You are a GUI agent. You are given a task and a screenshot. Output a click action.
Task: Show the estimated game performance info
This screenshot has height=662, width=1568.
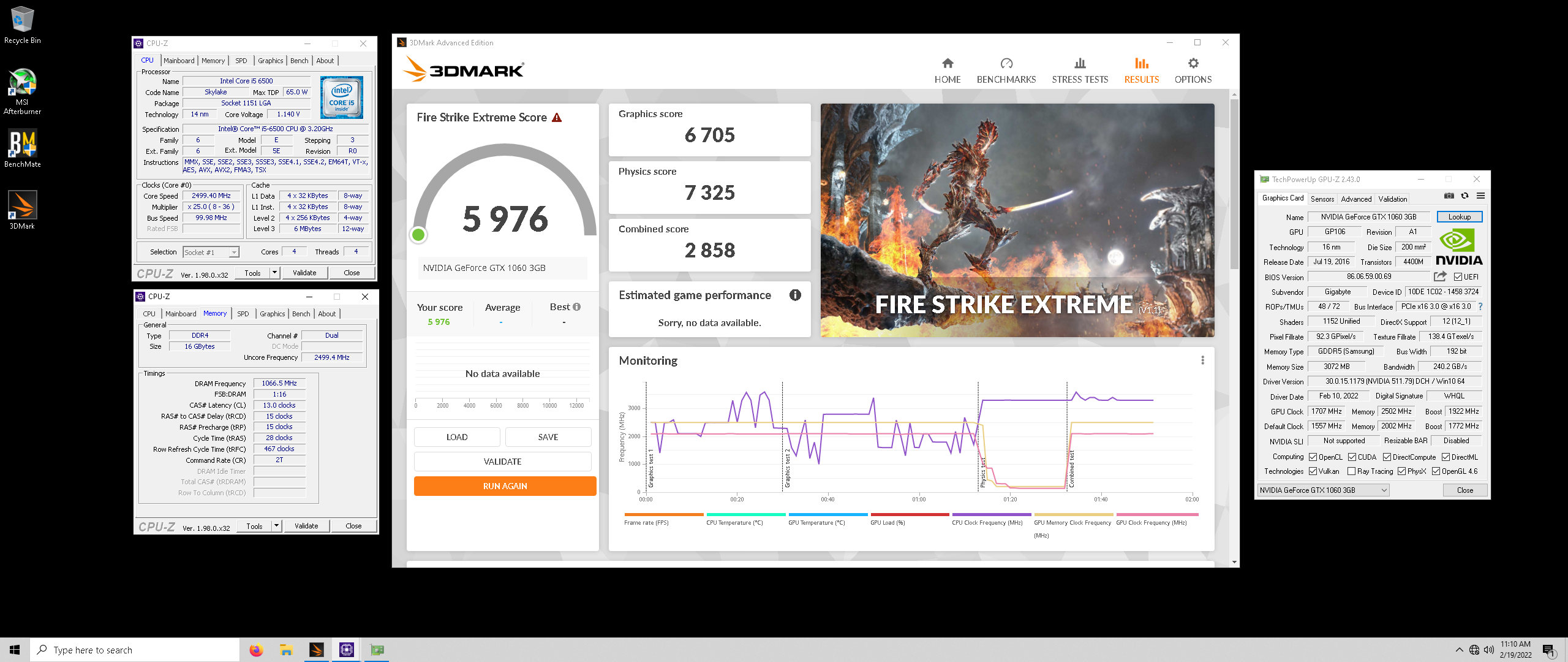tap(795, 295)
